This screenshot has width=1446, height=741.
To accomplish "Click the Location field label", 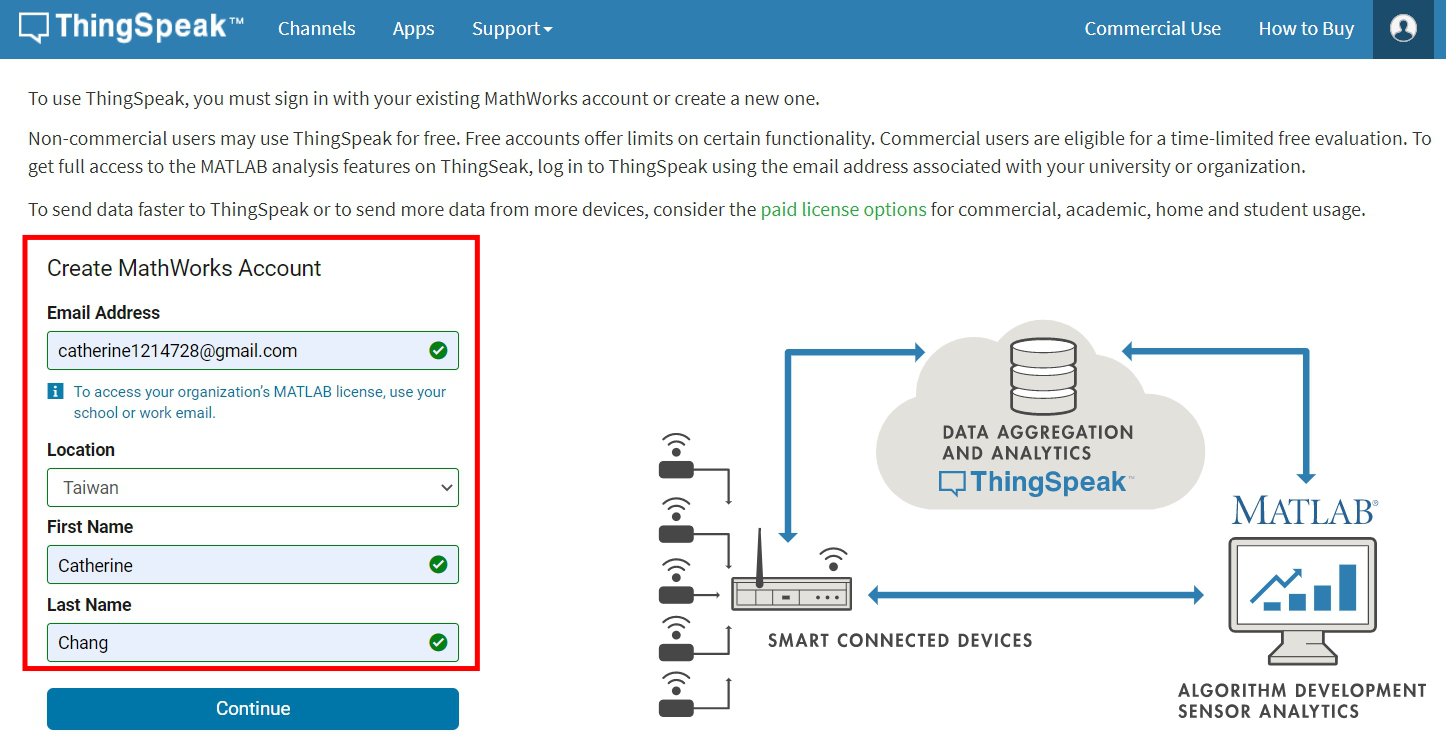I will pos(81,450).
